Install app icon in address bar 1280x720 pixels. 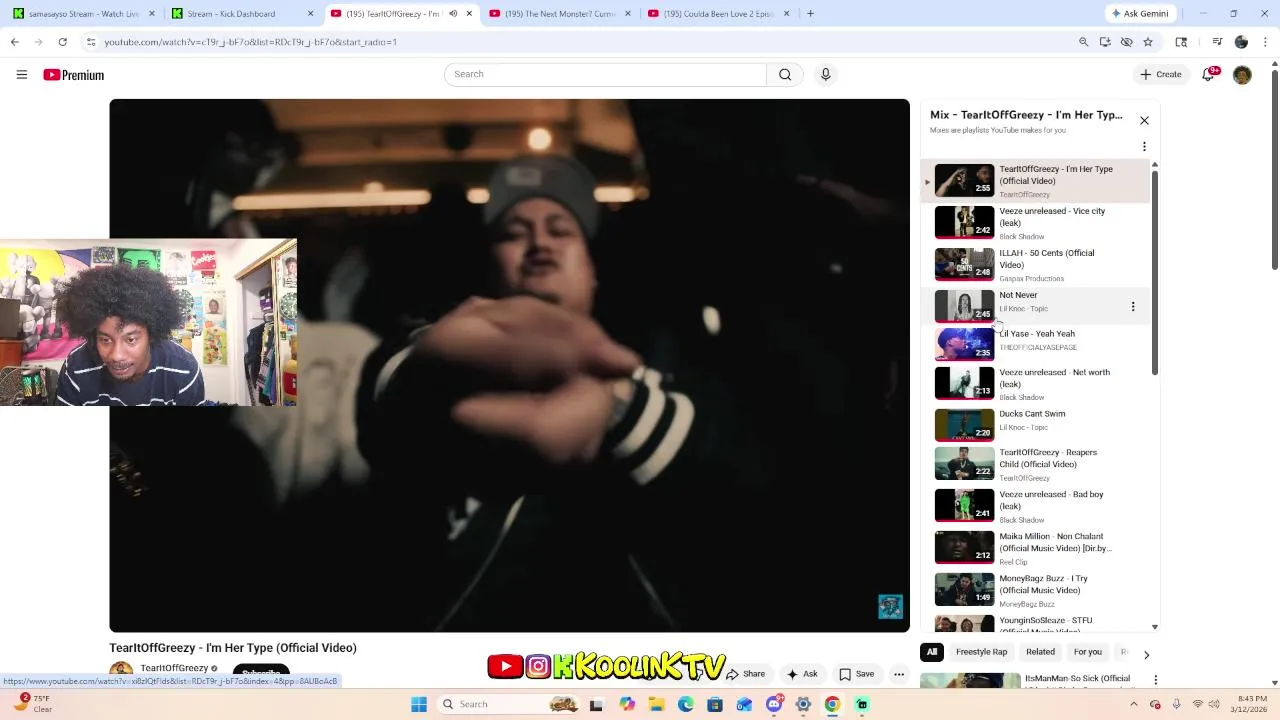click(1105, 42)
